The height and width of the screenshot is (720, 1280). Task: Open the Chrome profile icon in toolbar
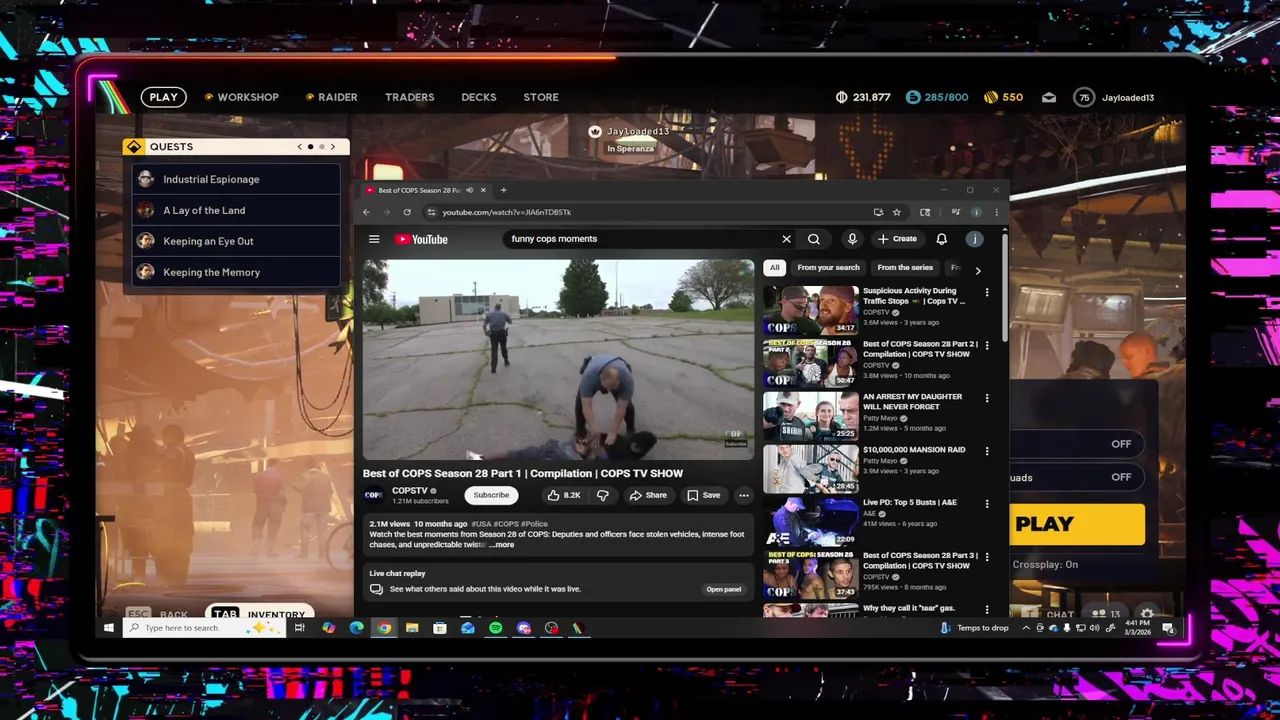[976, 212]
